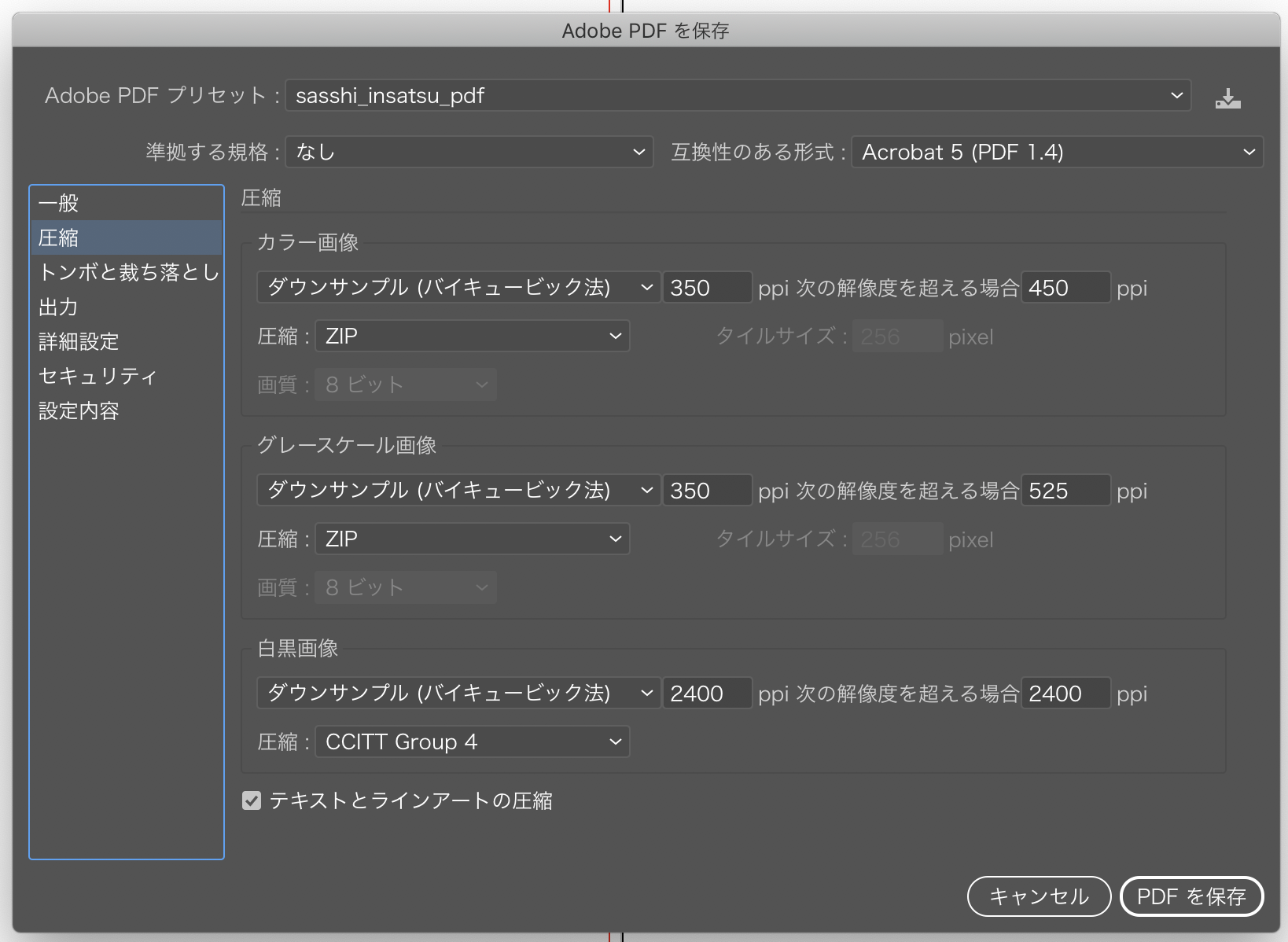Click color image 450 ppi threshold field
Viewport: 1288px width, 942px height.
pos(1065,287)
